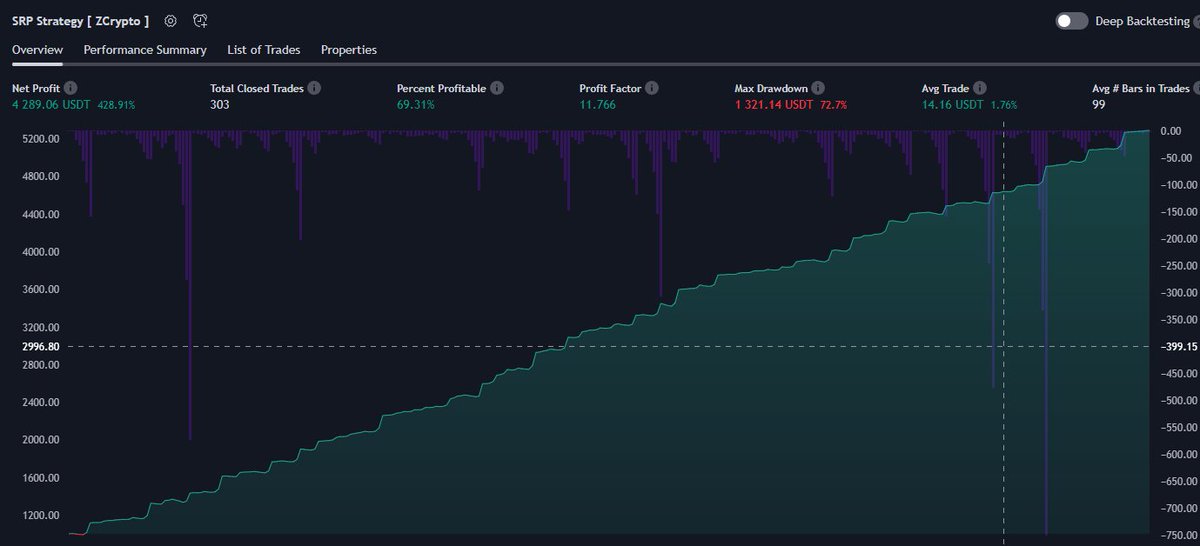Show info for Avg # Bars in Trades
Image resolution: width=1200 pixels, height=546 pixels.
1199,88
